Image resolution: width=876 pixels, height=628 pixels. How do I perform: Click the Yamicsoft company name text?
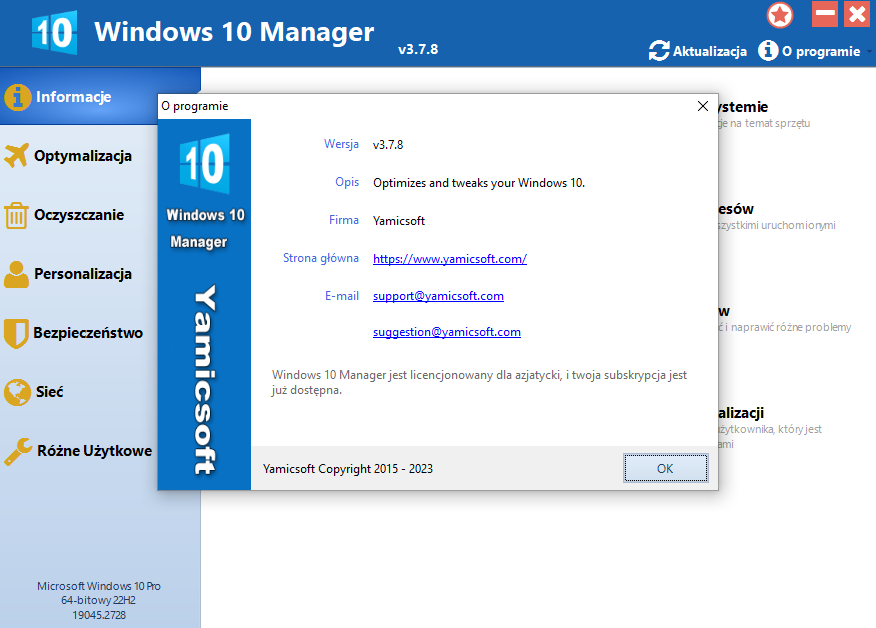[399, 221]
